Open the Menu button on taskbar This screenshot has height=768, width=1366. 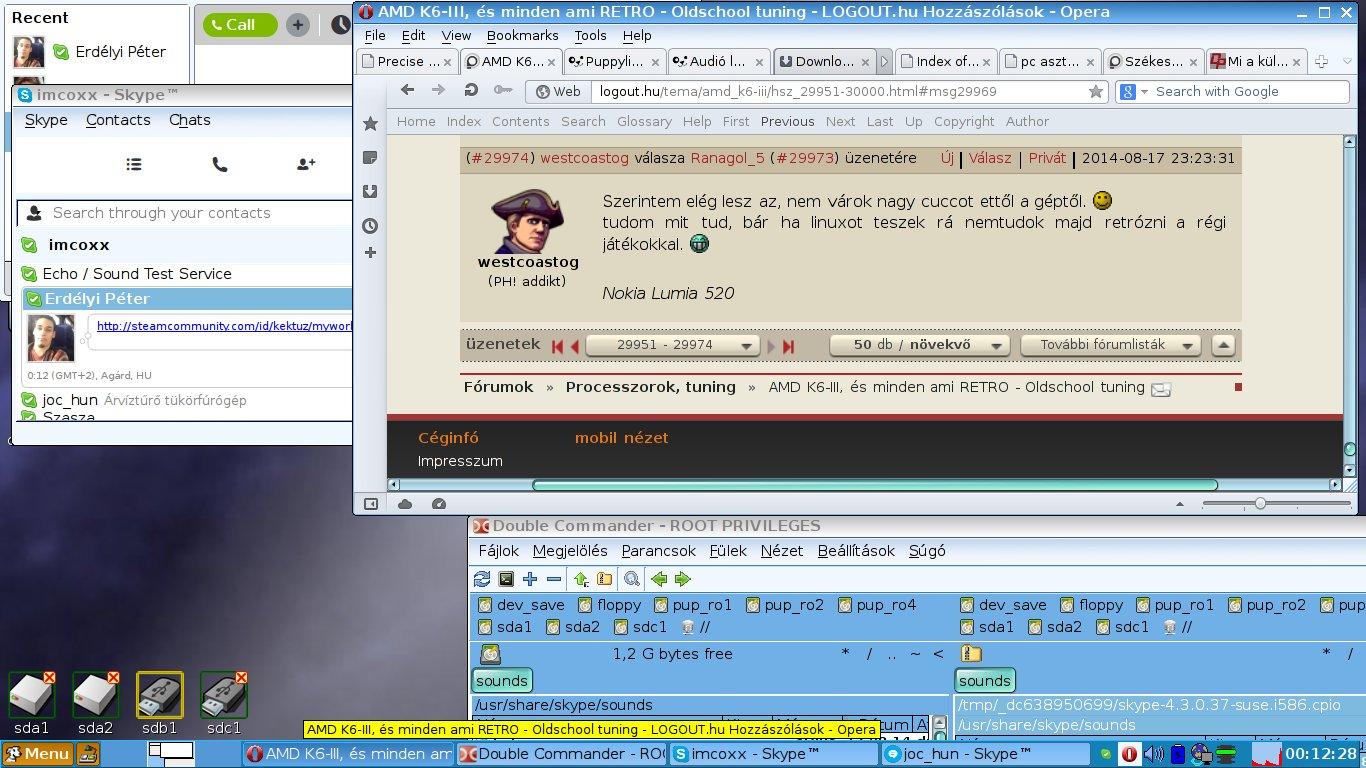pos(38,754)
